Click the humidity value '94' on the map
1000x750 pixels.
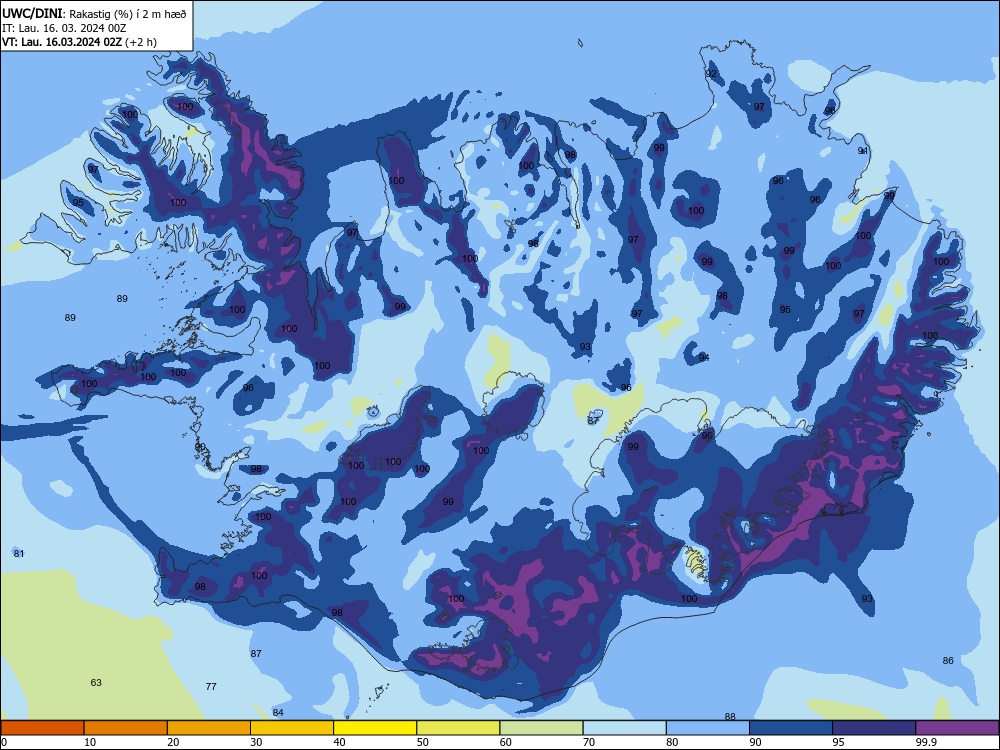coord(703,358)
